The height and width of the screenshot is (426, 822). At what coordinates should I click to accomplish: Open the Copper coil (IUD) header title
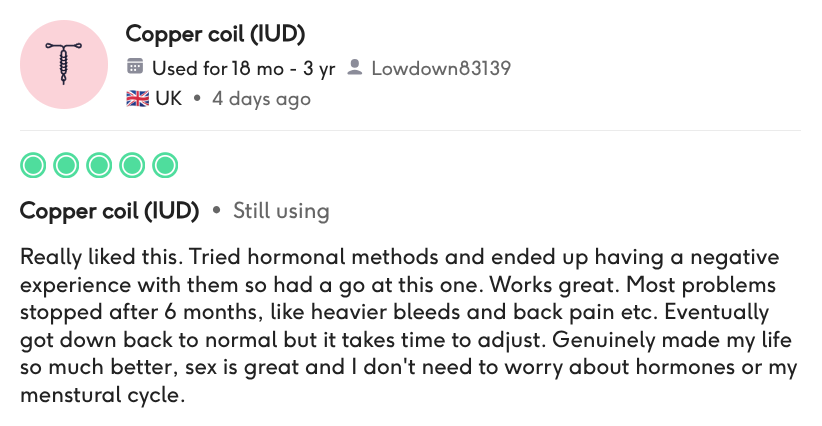click(x=215, y=34)
